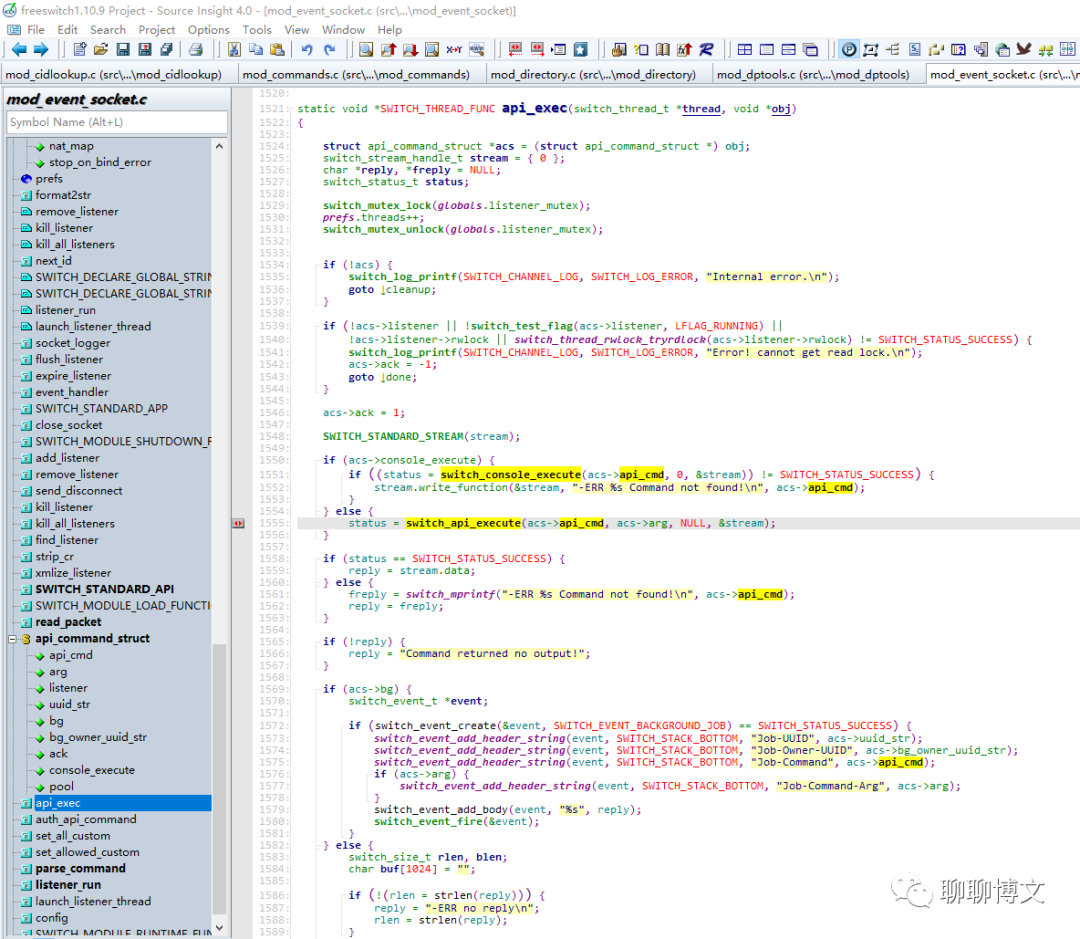The image size is (1080, 939).
Task: Collapse the api_command_struct tree node
Action: (12, 639)
